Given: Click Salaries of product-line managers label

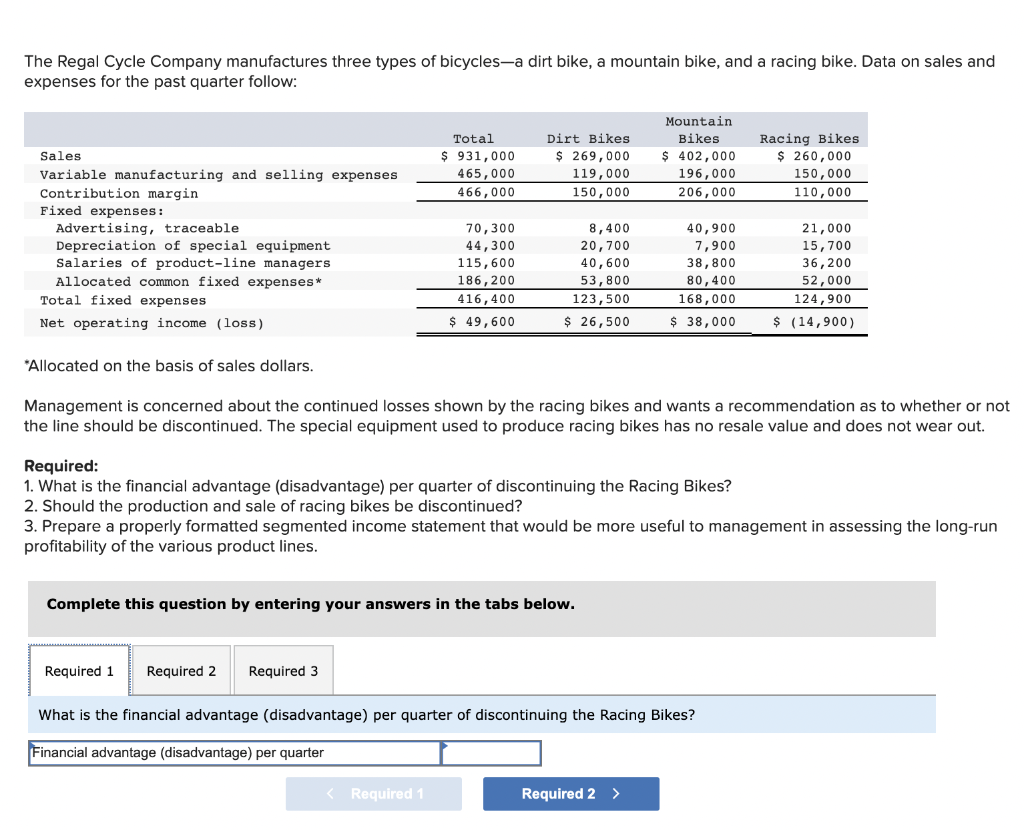Looking at the screenshot, I should click(193, 263).
